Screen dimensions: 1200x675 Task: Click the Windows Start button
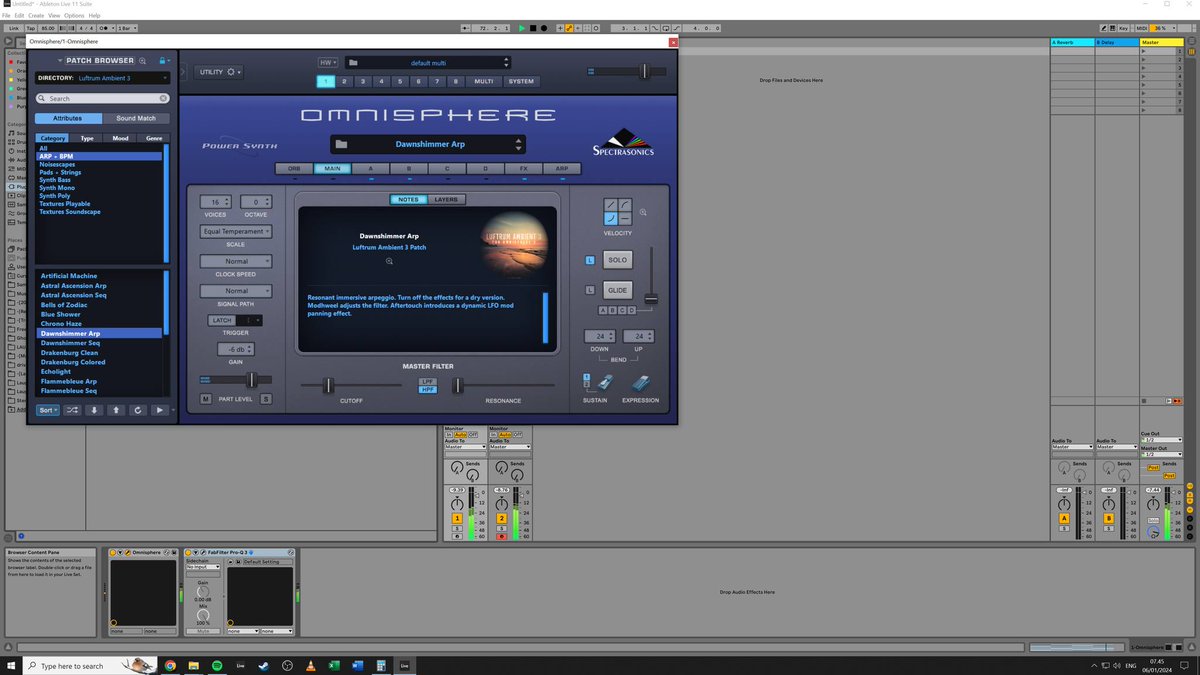pyautogui.click(x=10, y=665)
